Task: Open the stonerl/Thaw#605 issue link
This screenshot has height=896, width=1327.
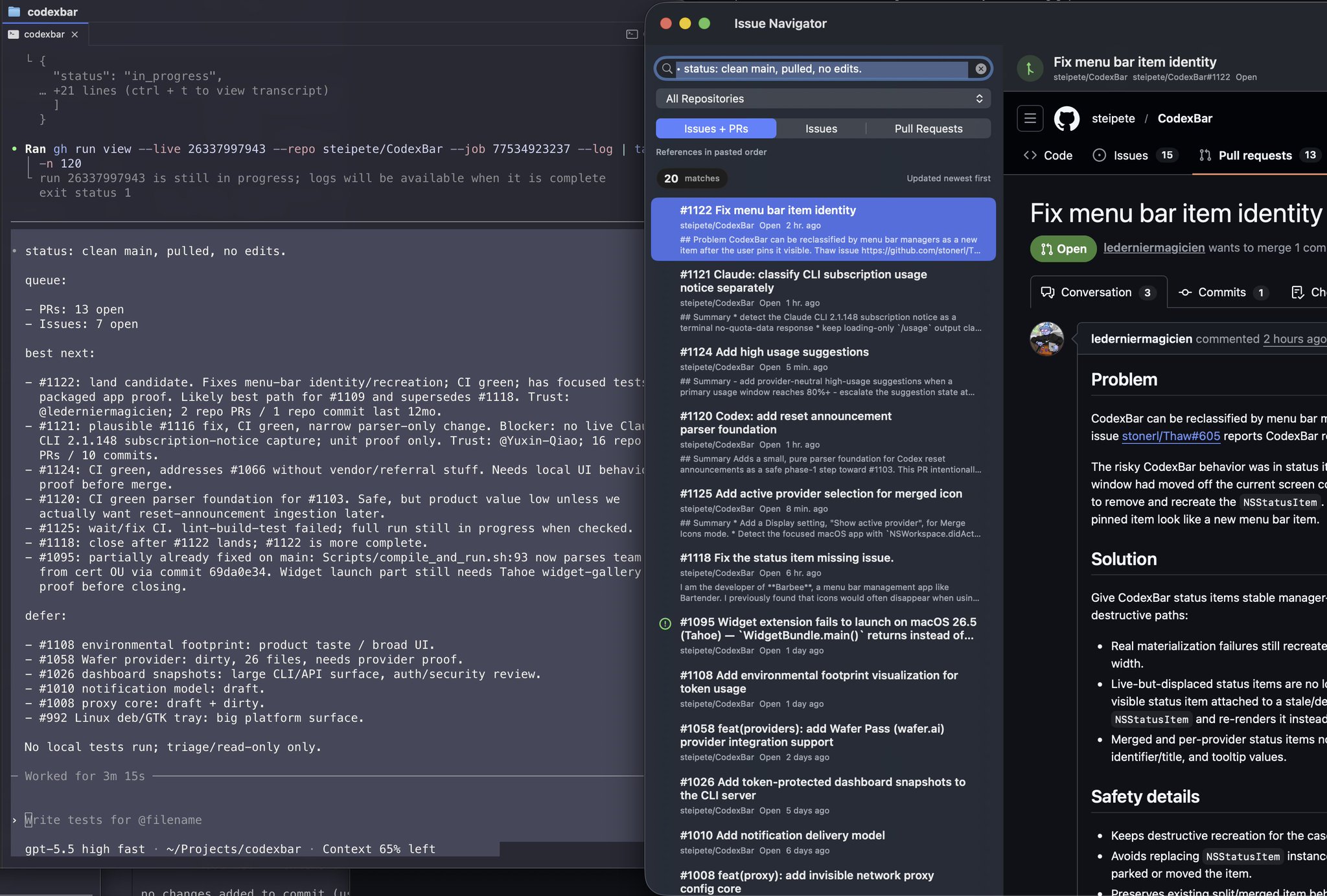Action: (1171, 436)
